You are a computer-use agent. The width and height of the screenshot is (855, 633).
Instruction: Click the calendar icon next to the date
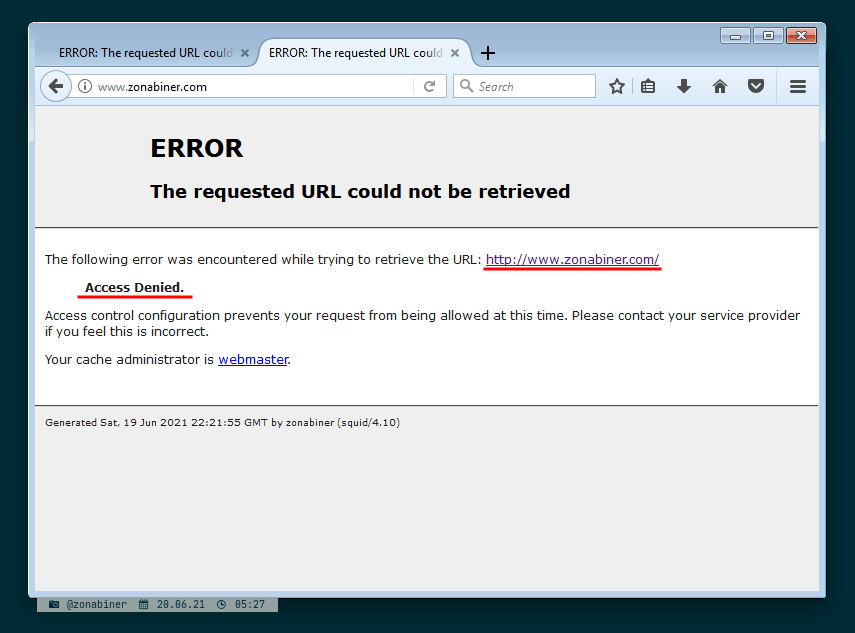tap(145, 604)
